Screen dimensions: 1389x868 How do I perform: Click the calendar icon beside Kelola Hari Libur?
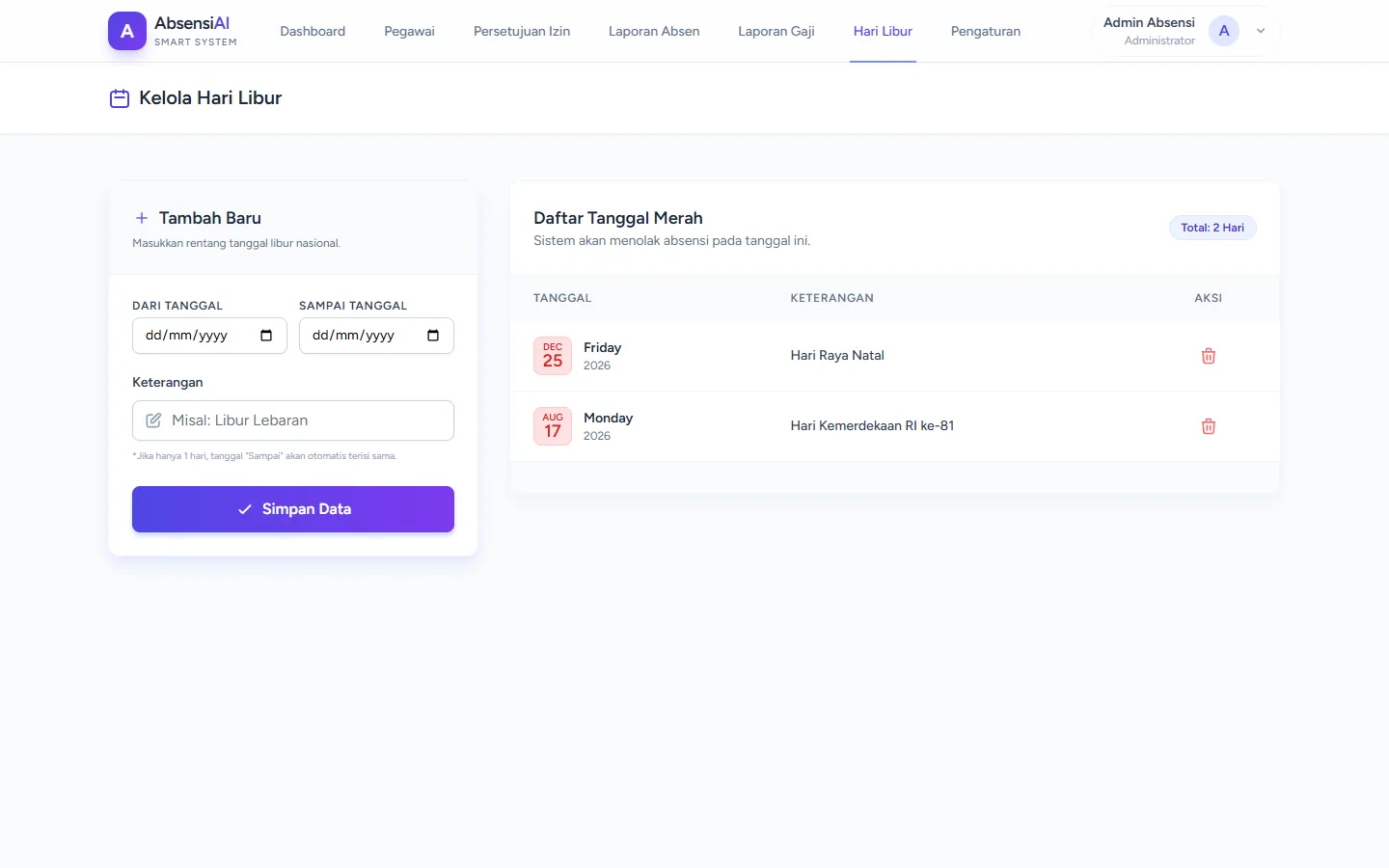point(120,98)
